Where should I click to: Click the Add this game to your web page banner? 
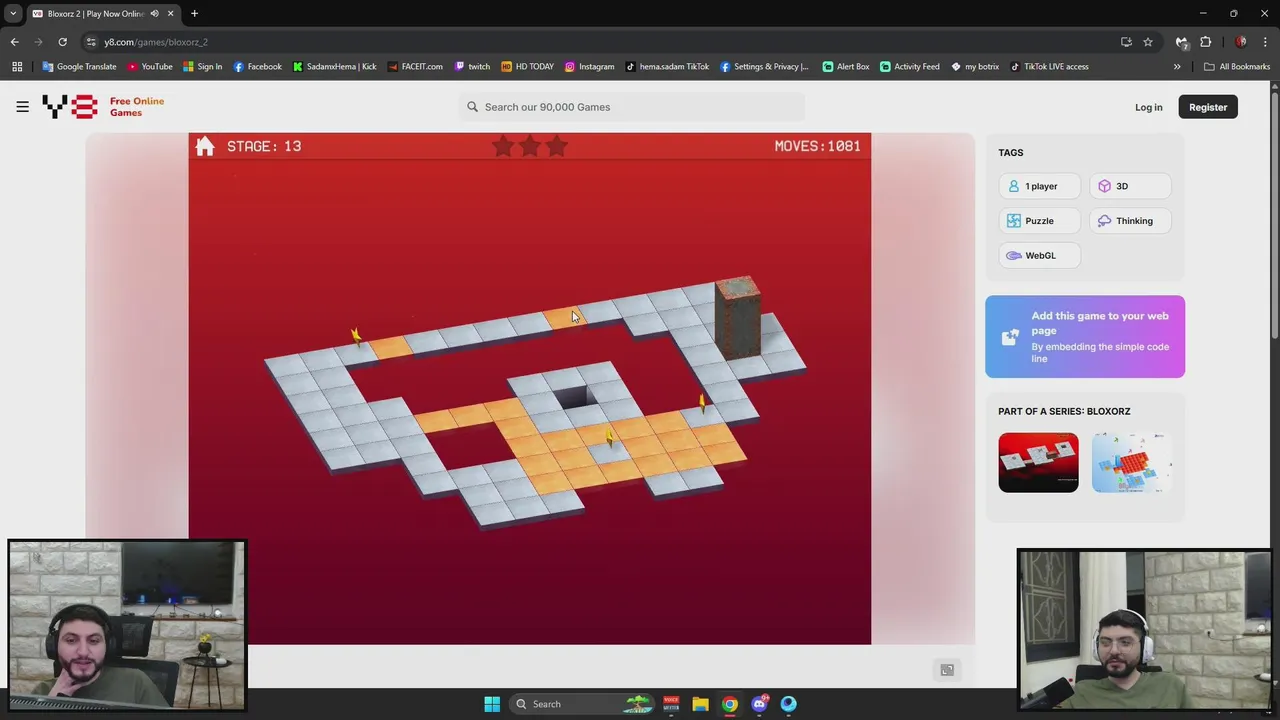(1085, 337)
